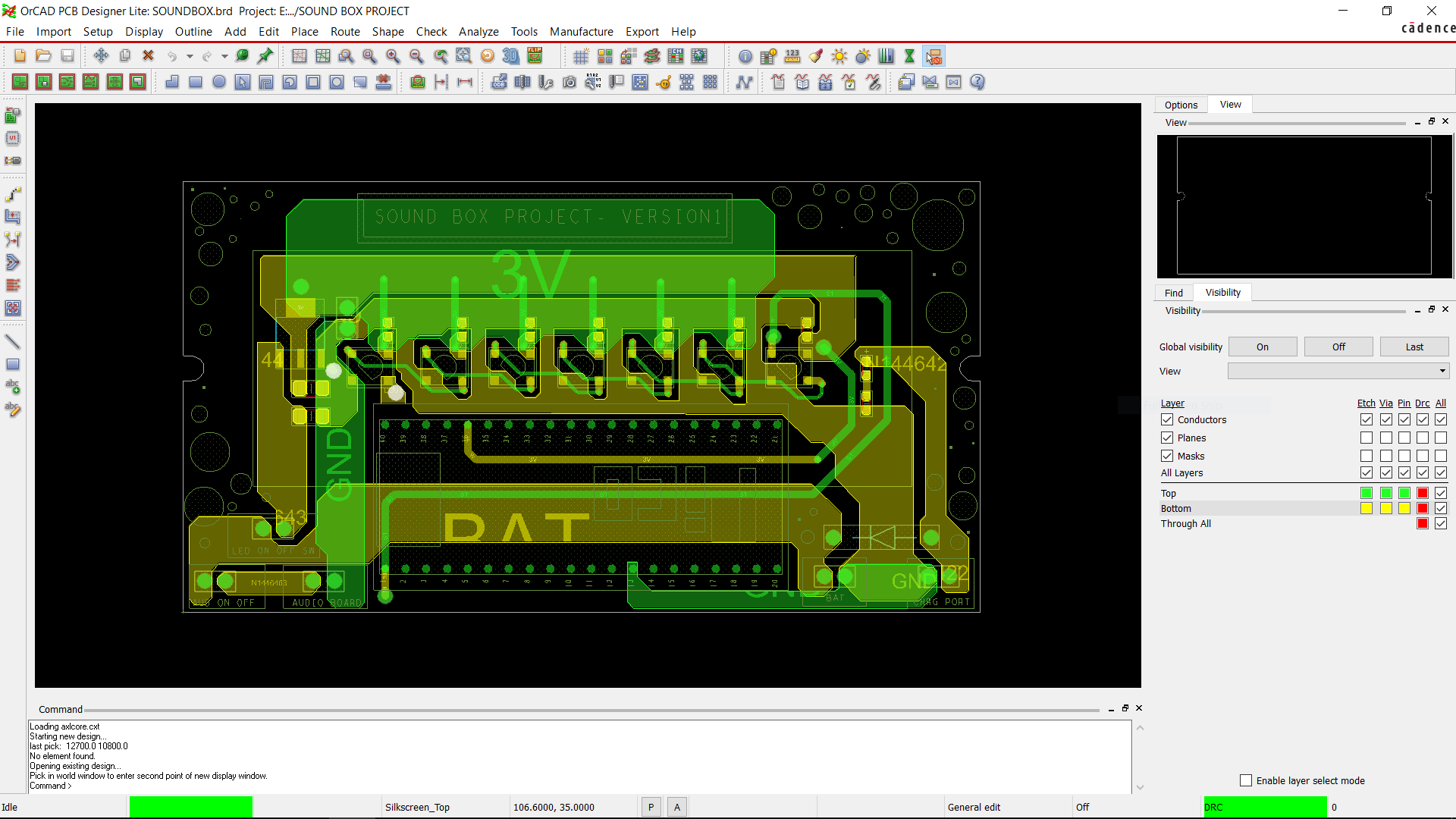Click Global visibility Off button
The height and width of the screenshot is (819, 1456).
(x=1338, y=347)
